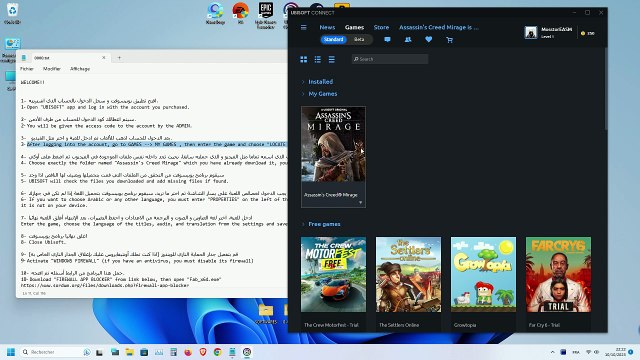Open the Assassin's Creed Mirage news tab
The image size is (640, 360).
439,27
